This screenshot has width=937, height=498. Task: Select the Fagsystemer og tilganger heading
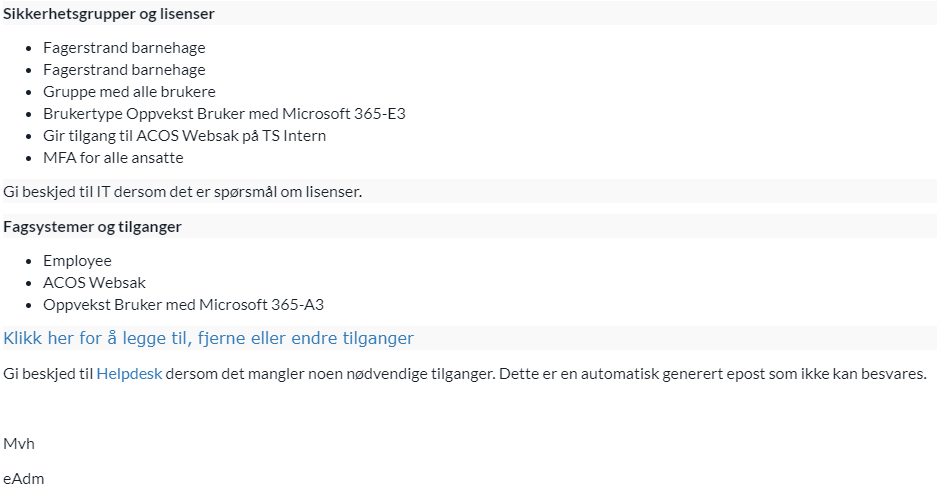coord(92,227)
